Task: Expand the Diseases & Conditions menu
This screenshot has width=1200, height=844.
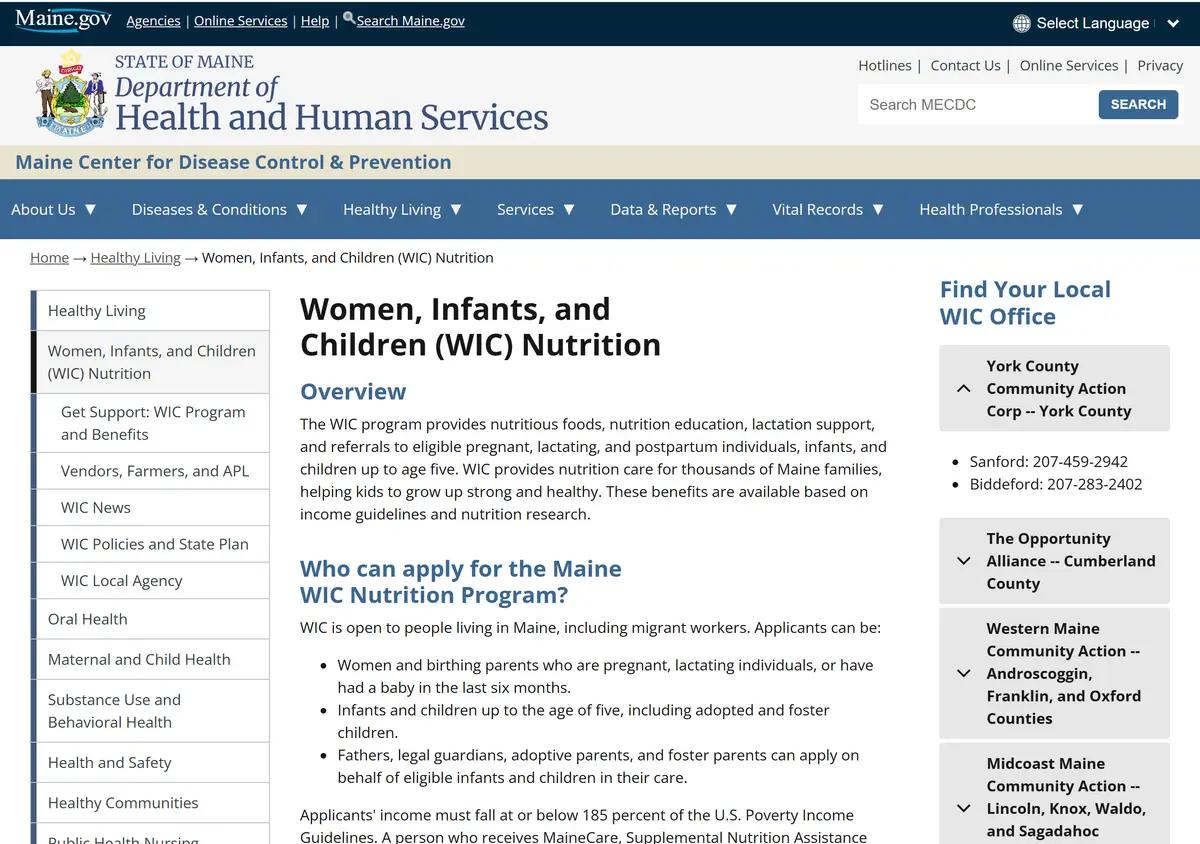Action: tap(220, 209)
